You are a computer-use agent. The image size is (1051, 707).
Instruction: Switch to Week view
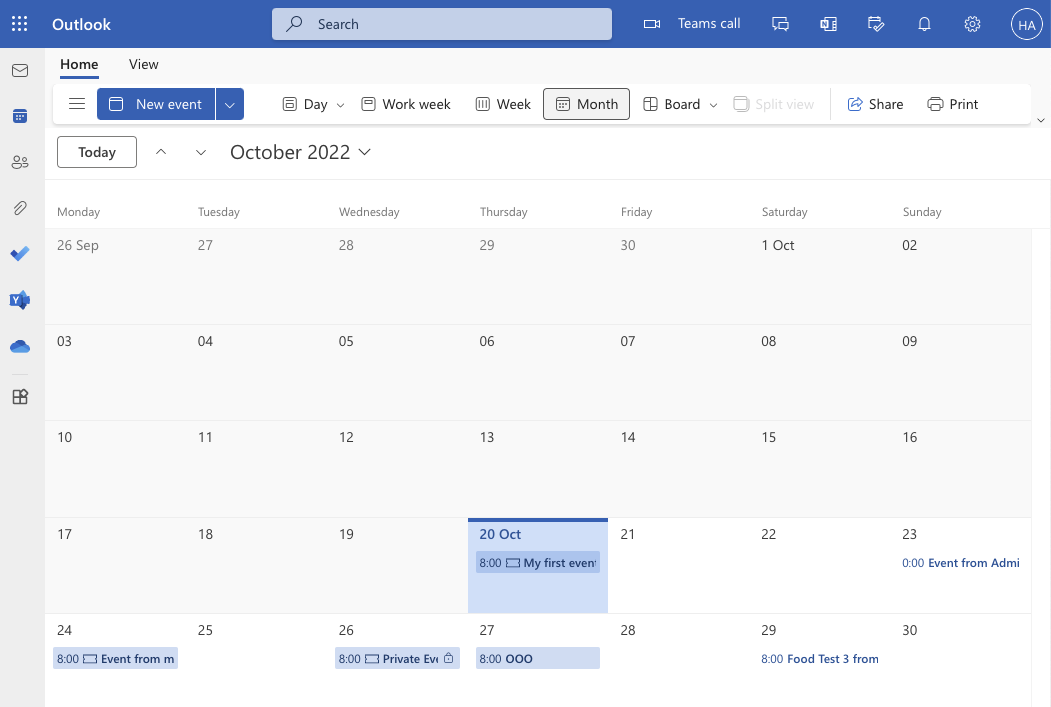[x=503, y=104]
